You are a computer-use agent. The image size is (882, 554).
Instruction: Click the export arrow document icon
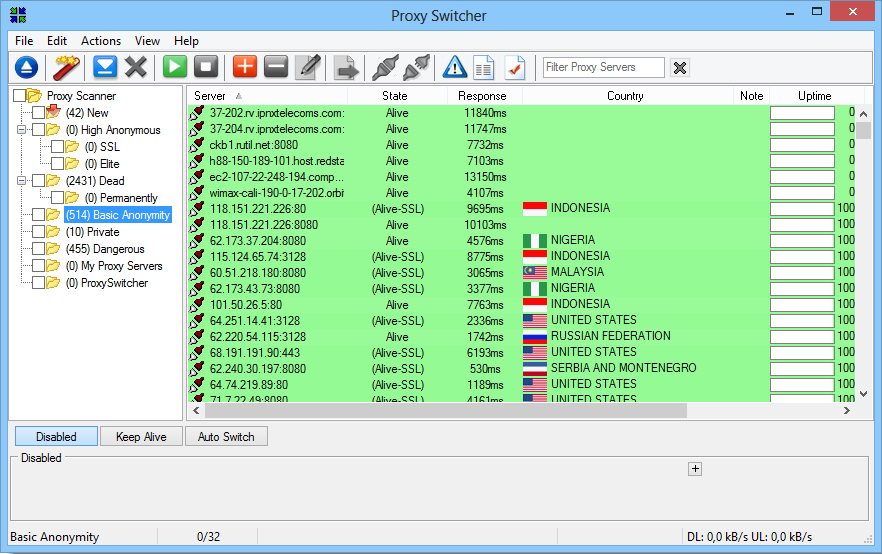click(346, 67)
